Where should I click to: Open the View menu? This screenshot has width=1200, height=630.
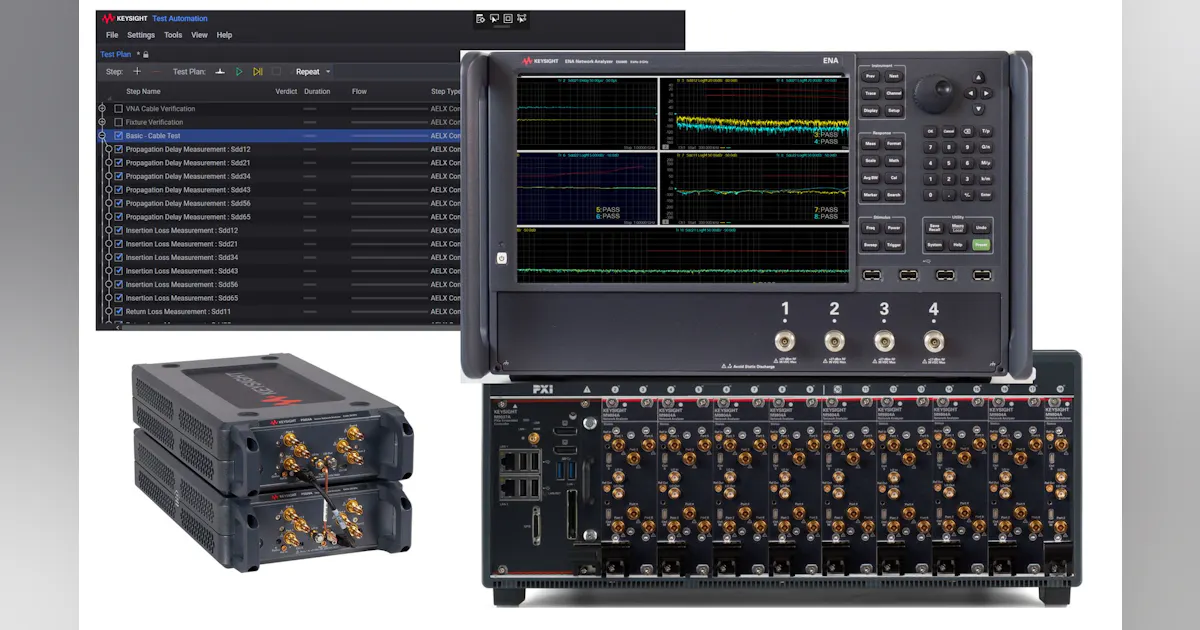(200, 35)
